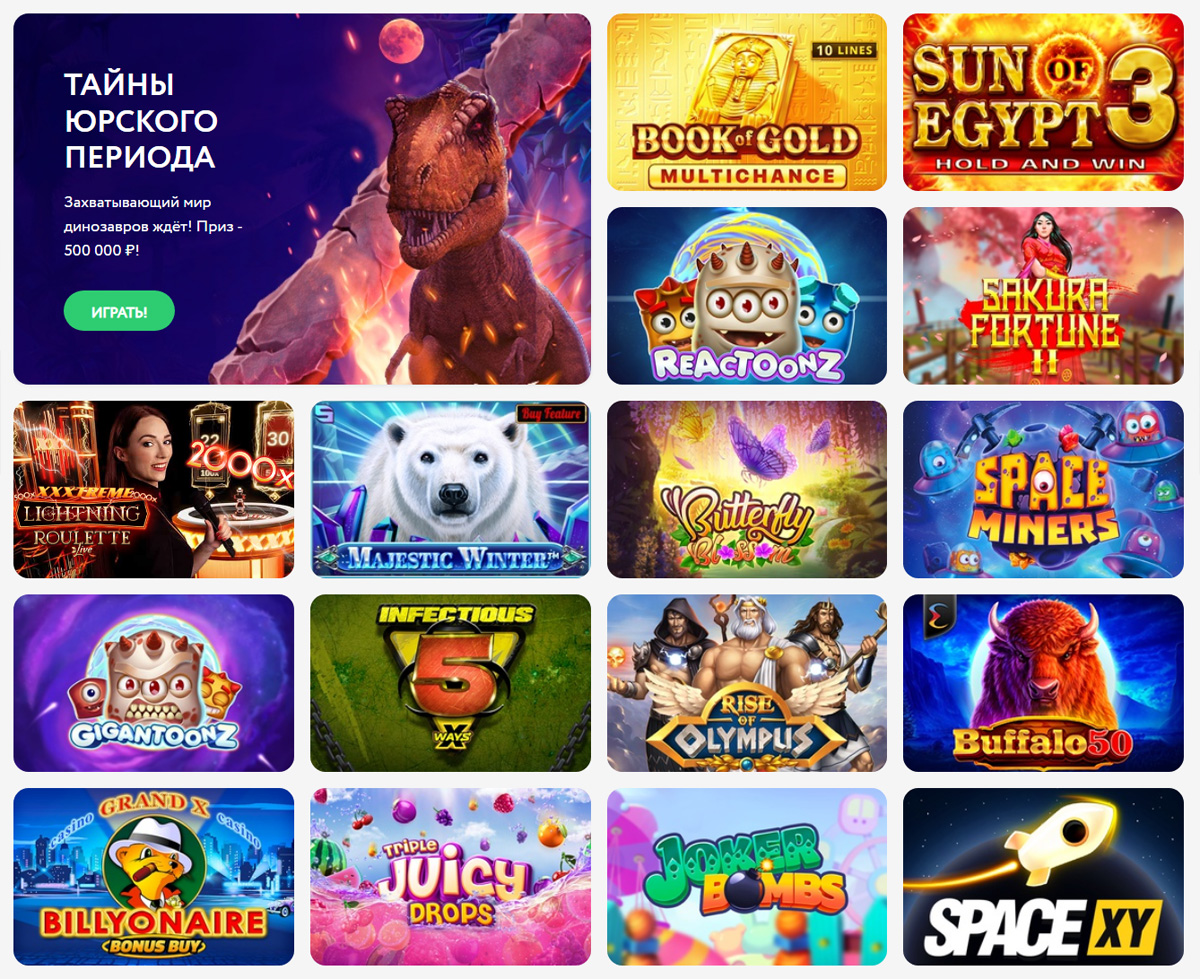
Task: Open the Gigantoonz game
Action: pyautogui.click(x=154, y=683)
